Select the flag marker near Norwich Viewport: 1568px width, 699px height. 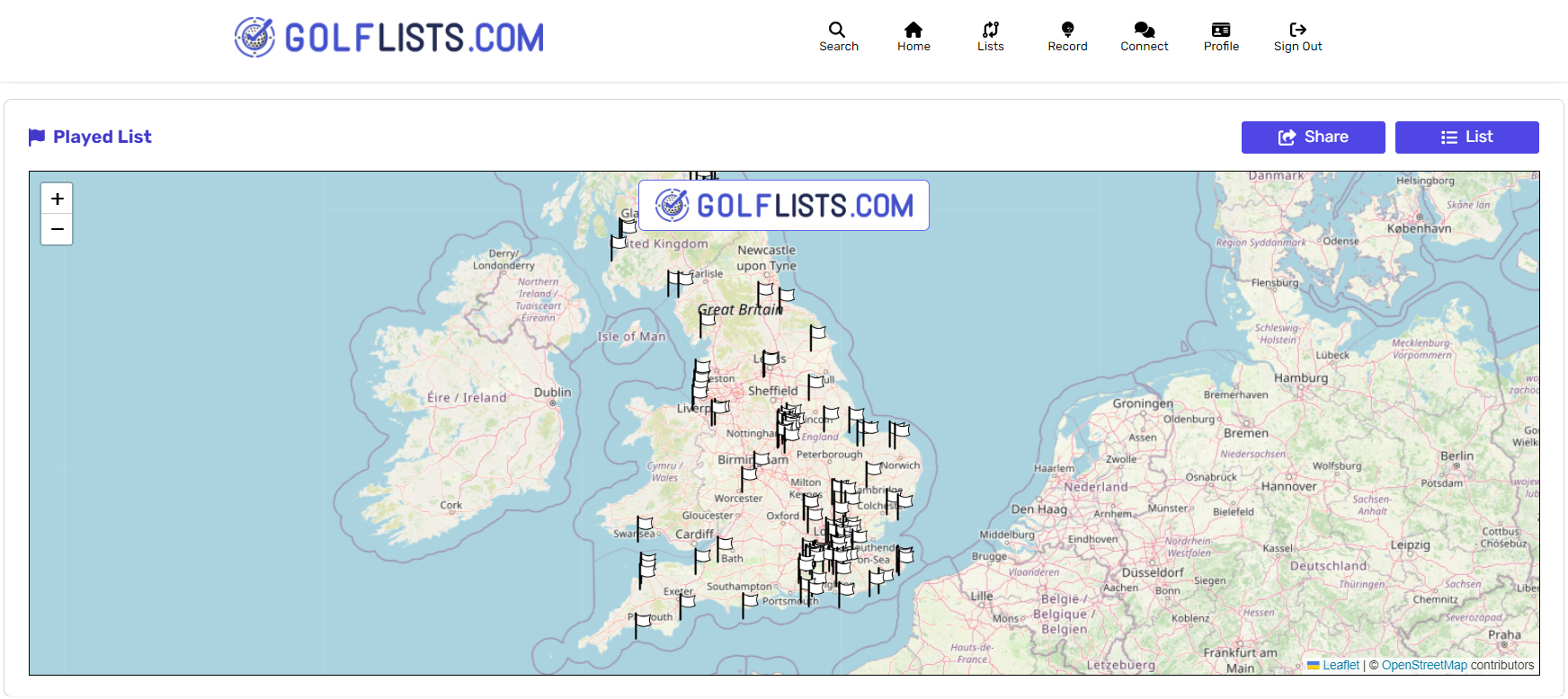click(872, 475)
